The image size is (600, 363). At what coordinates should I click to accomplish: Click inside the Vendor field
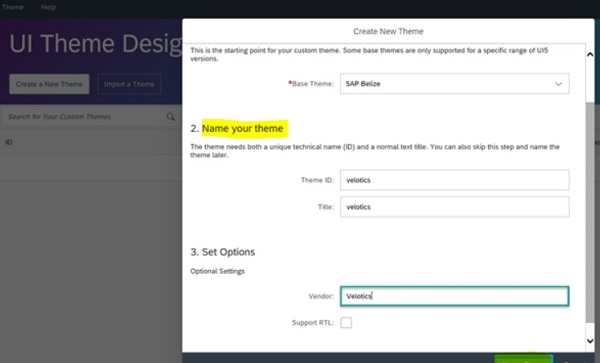tap(455, 296)
